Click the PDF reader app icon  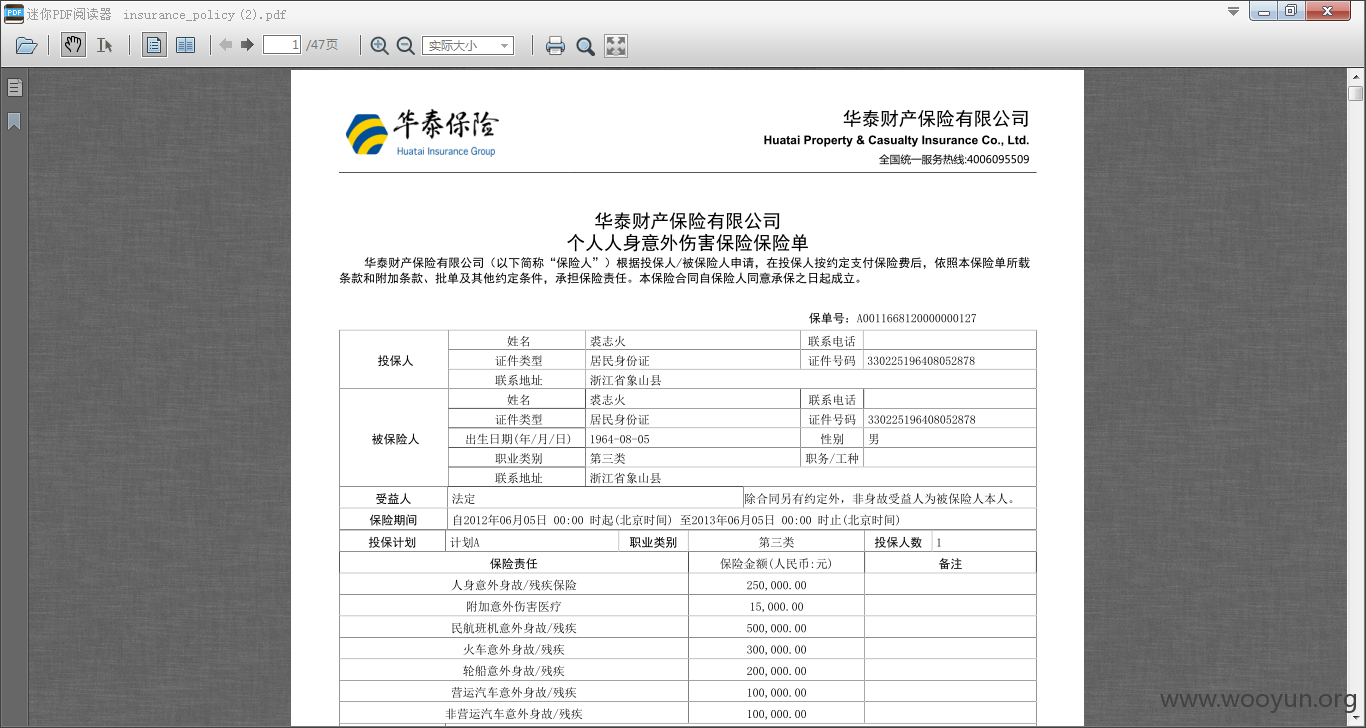(13, 13)
